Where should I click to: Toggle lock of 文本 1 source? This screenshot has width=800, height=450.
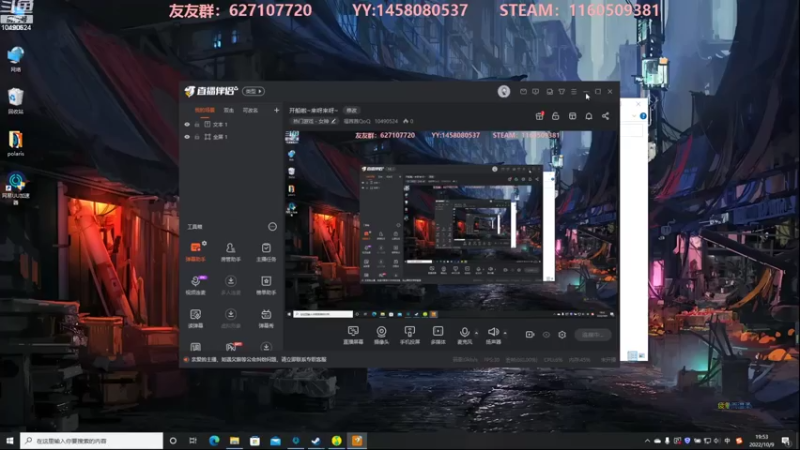pyautogui.click(x=197, y=124)
